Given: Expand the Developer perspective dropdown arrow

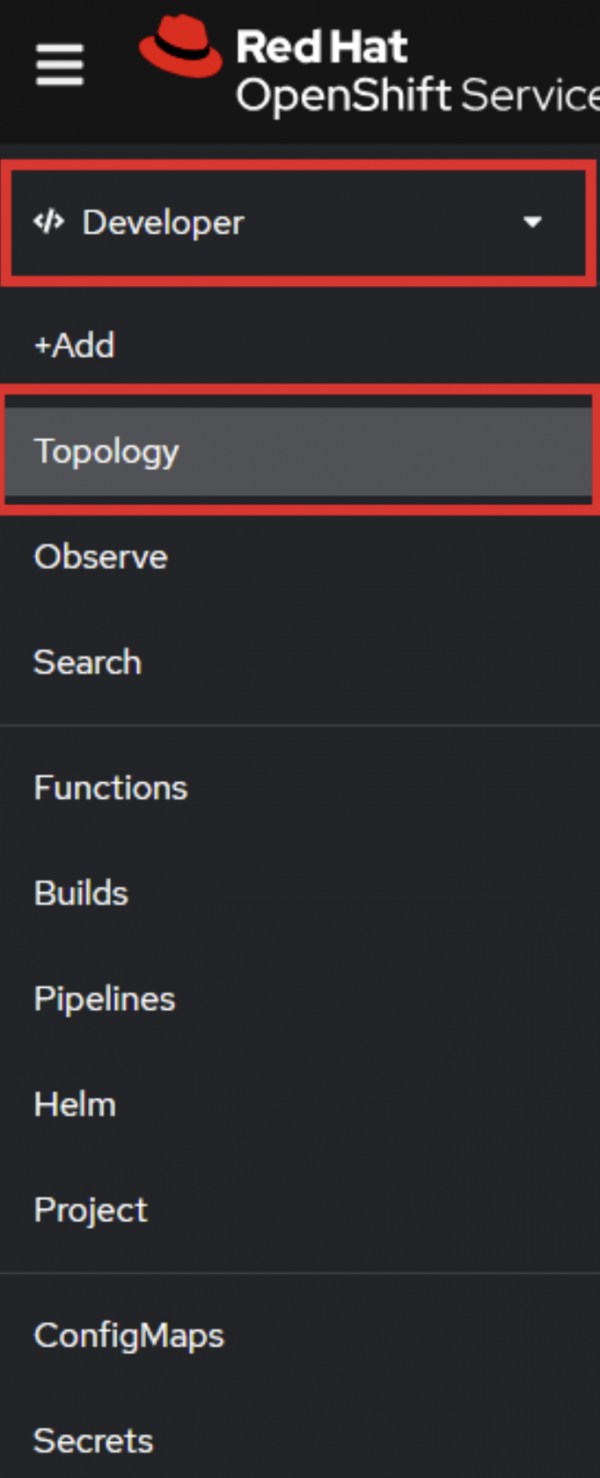Looking at the screenshot, I should (533, 222).
